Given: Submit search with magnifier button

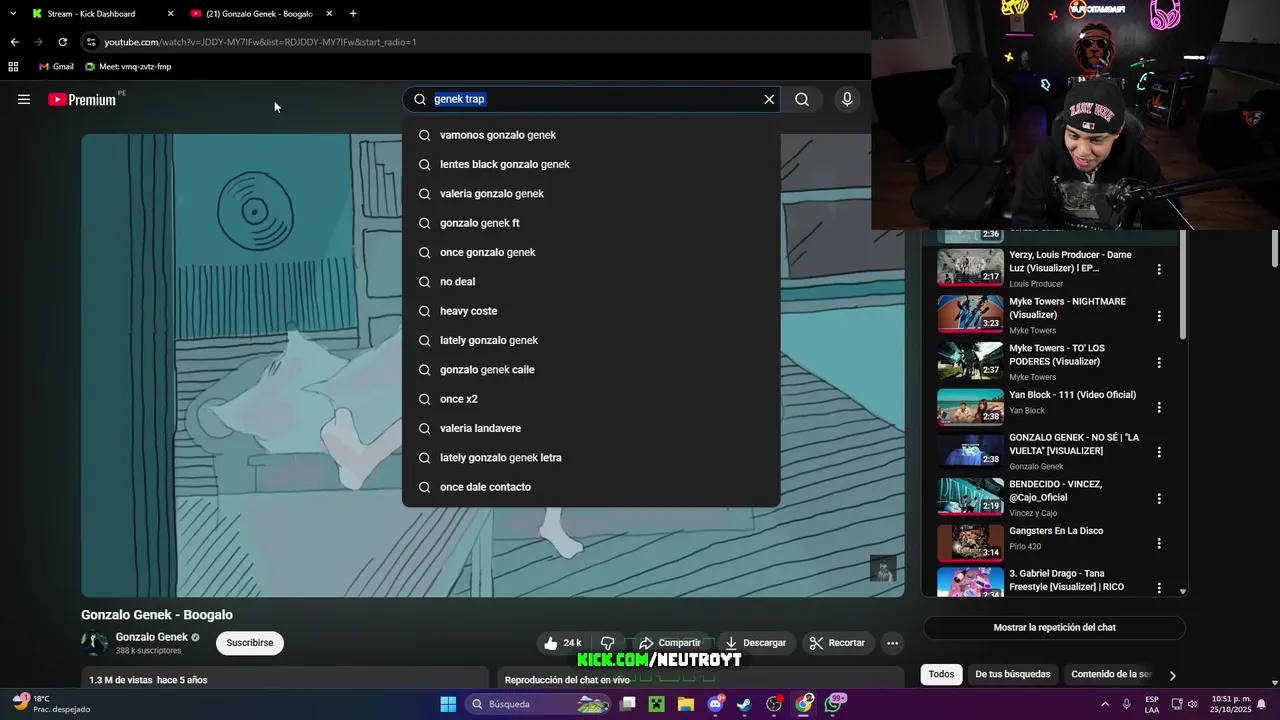Looking at the screenshot, I should 802,99.
